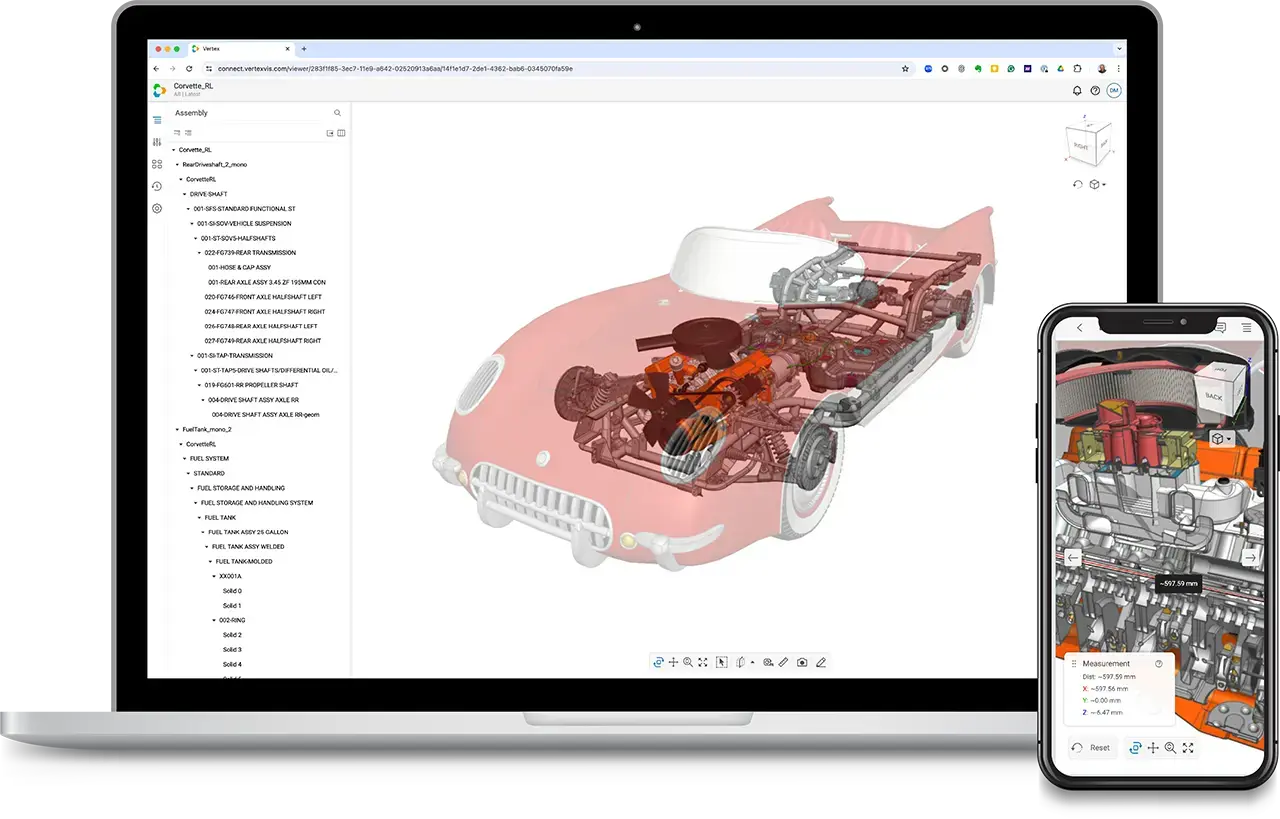
Task: Click the browser back button
Action: coord(157,69)
